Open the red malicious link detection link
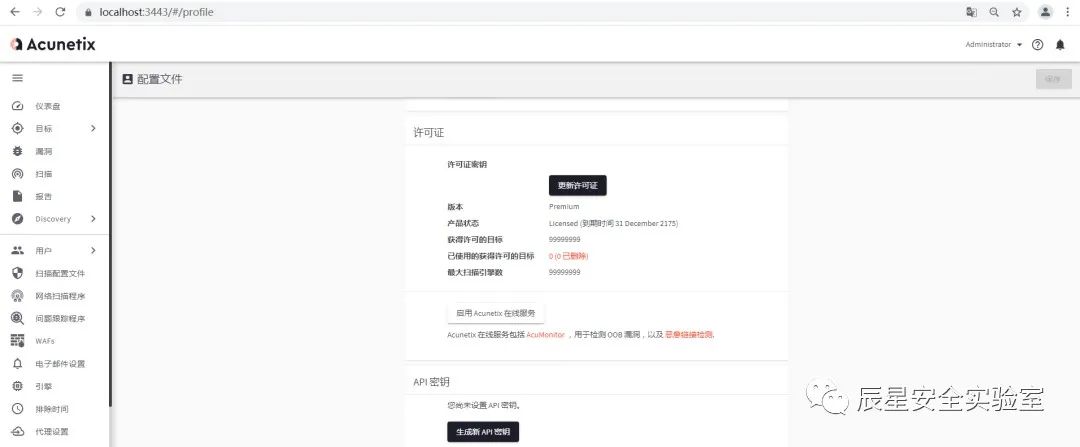 689,335
